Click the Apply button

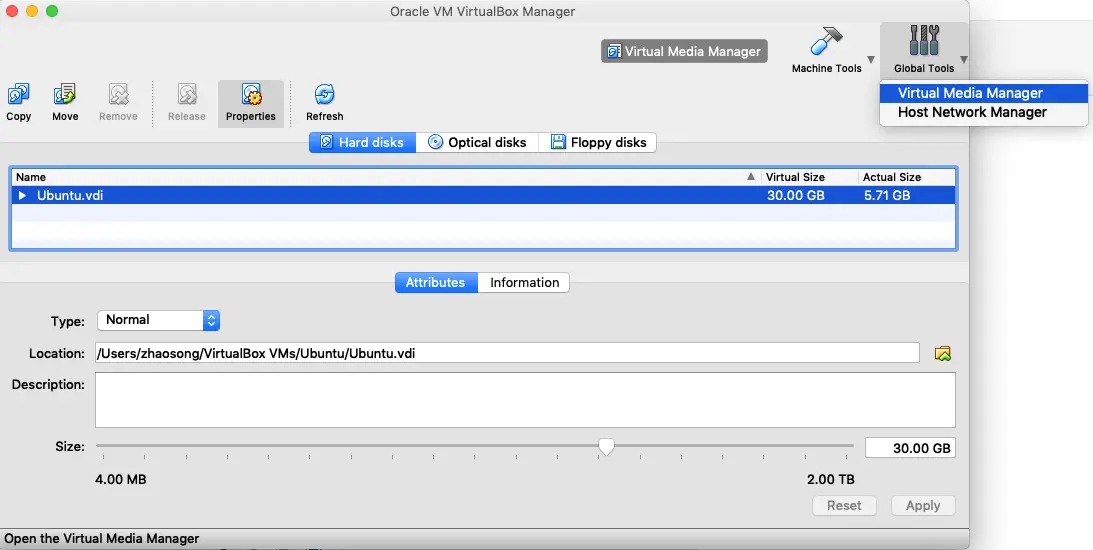pyautogui.click(x=923, y=505)
